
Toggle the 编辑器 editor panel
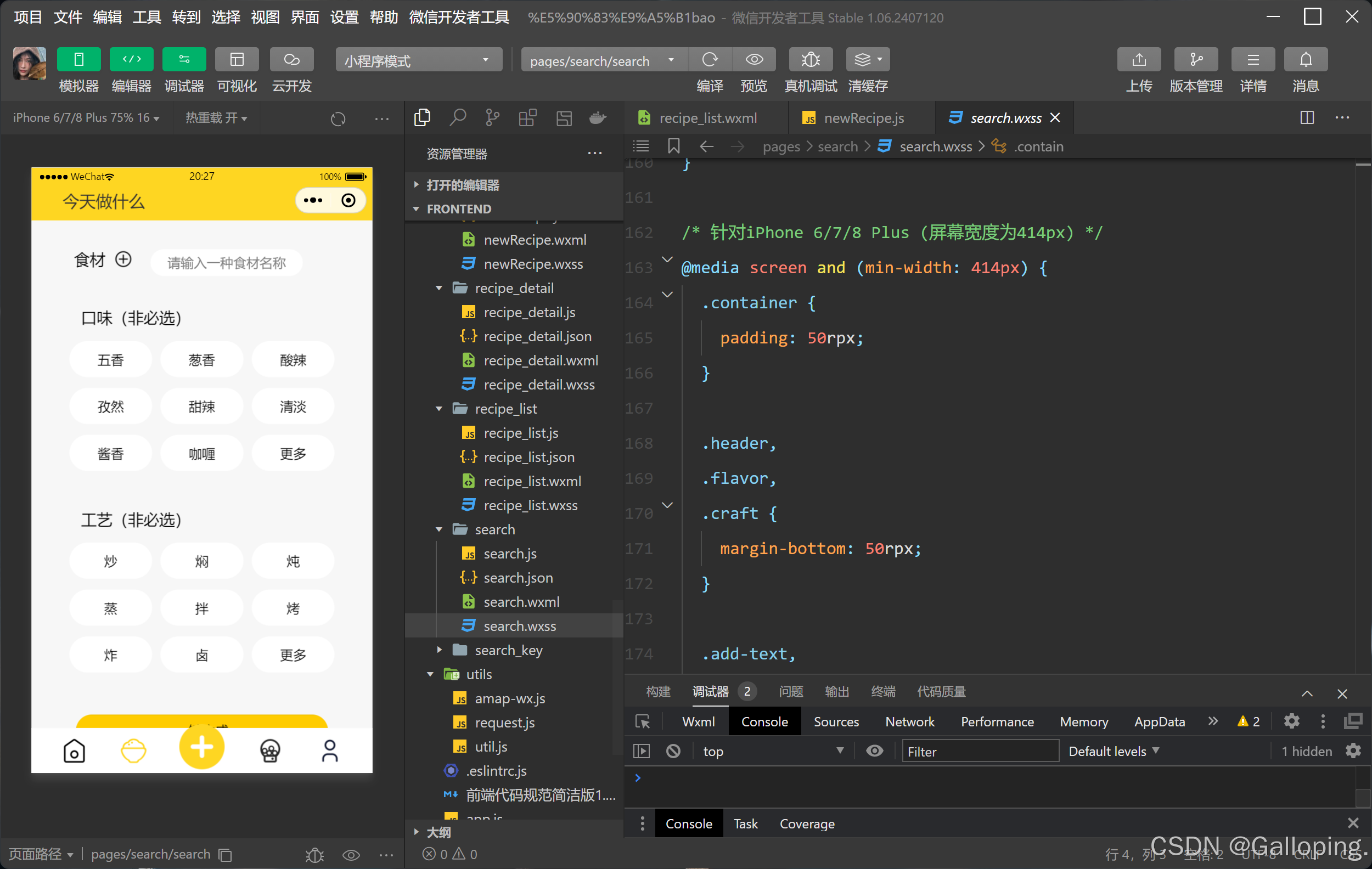(131, 59)
